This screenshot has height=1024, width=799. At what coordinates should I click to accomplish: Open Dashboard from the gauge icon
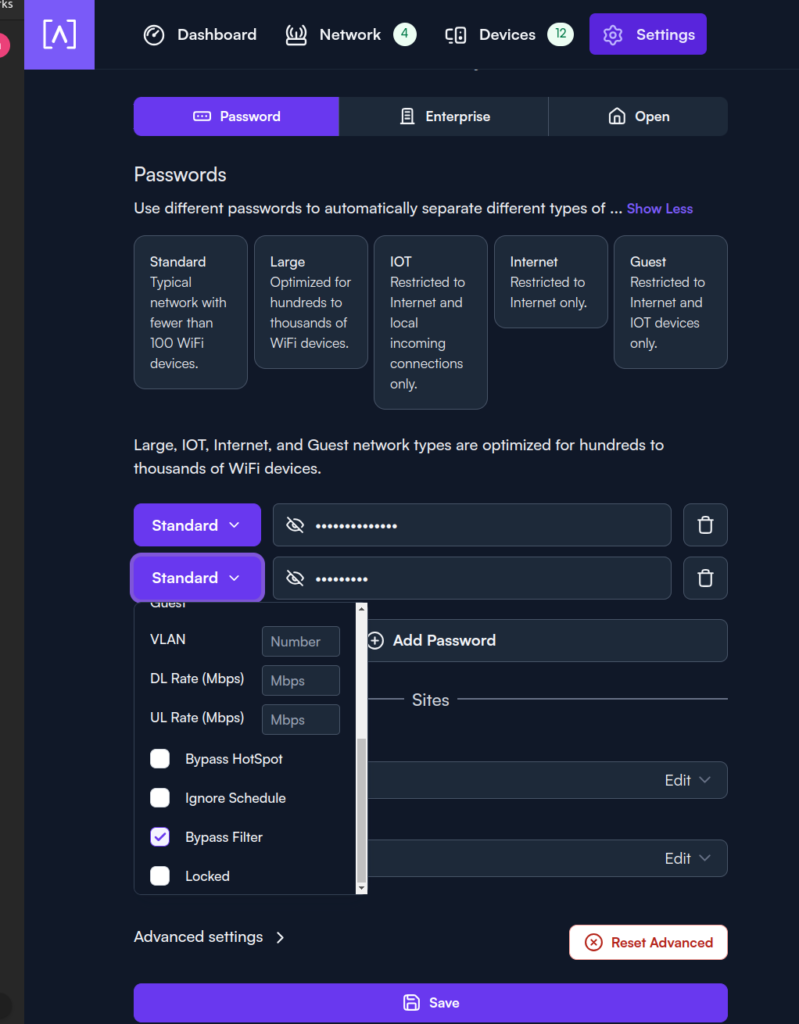point(153,35)
